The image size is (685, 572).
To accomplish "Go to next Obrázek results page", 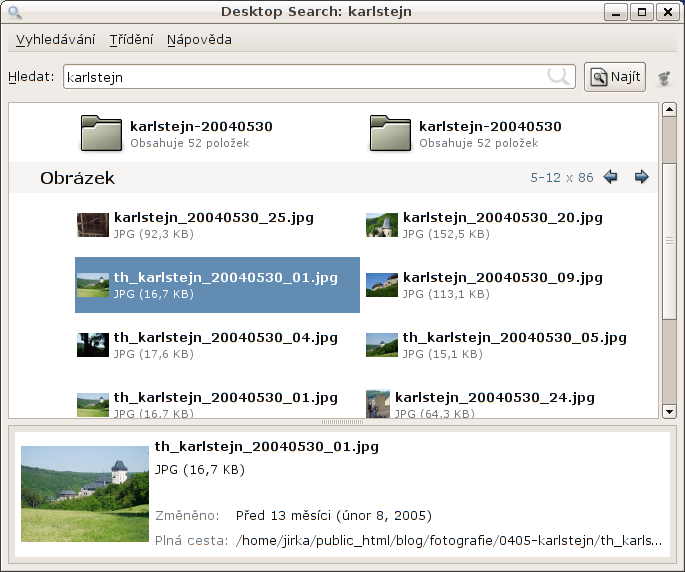I will 641,177.
